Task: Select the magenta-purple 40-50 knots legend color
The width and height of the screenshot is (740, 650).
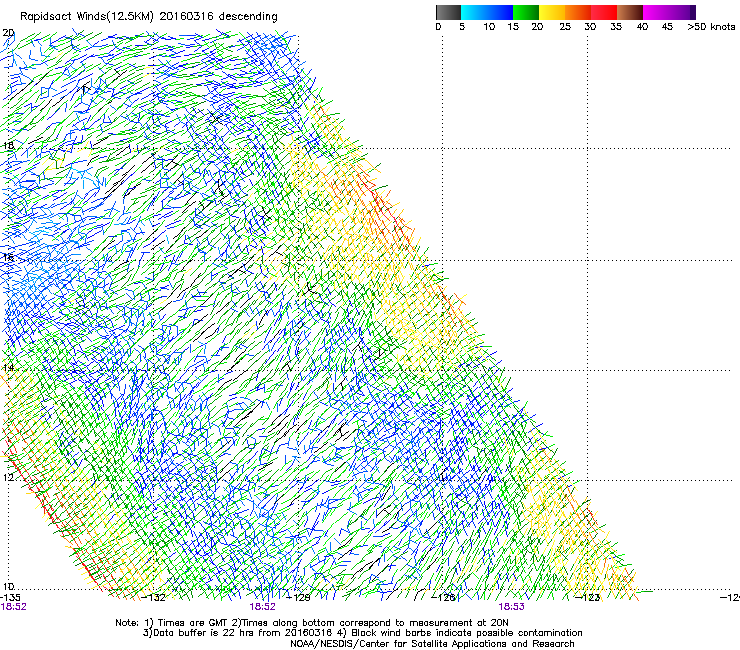Action: pyautogui.click(x=669, y=12)
